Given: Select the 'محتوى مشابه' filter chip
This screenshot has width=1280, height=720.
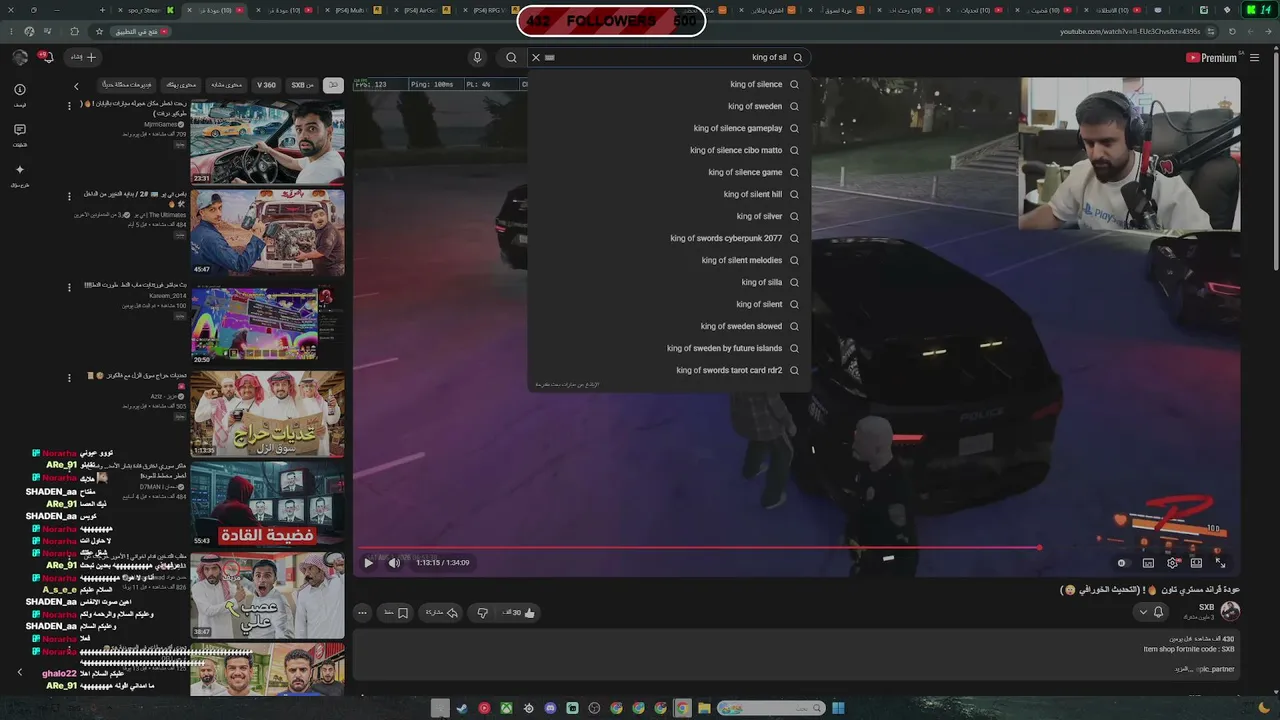Looking at the screenshot, I should 226,85.
